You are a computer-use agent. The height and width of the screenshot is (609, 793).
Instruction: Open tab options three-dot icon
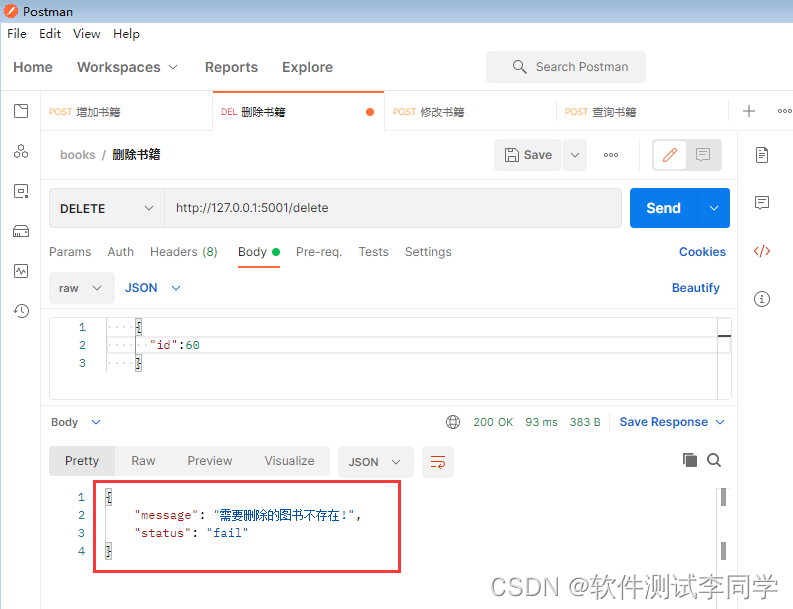[x=784, y=111]
